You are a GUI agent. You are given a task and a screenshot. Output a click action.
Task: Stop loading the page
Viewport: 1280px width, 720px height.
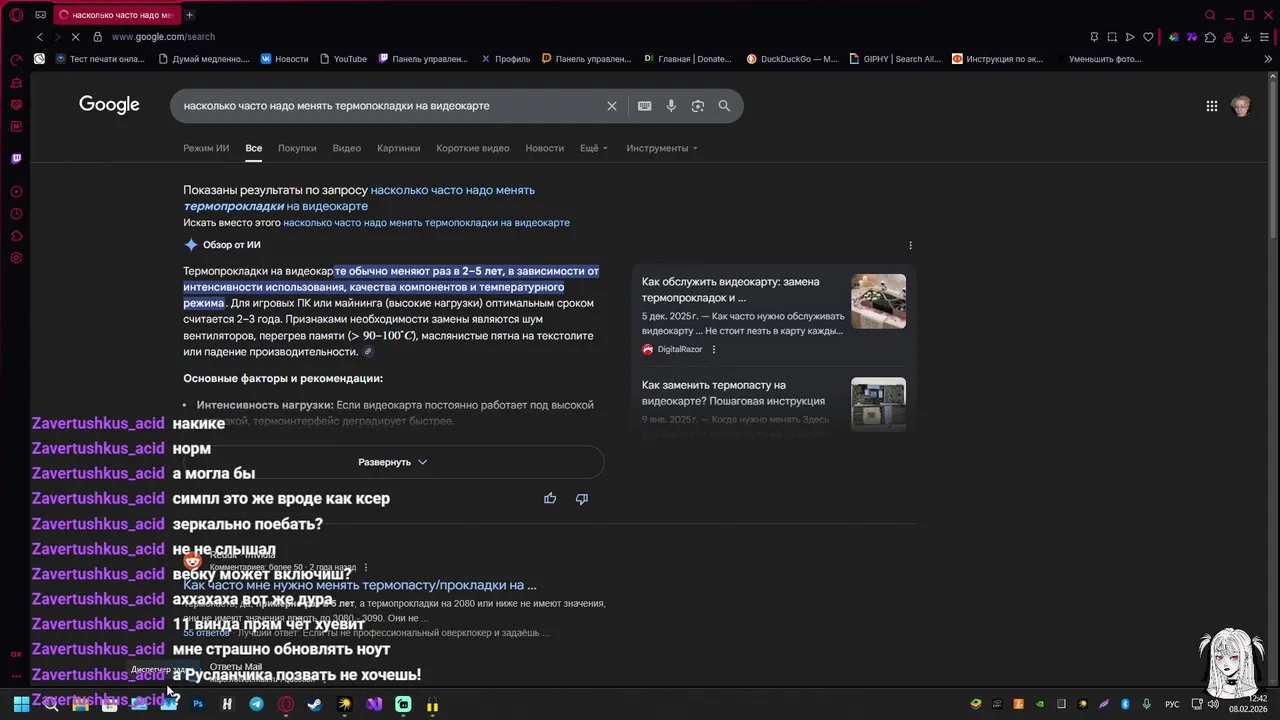coord(77,37)
